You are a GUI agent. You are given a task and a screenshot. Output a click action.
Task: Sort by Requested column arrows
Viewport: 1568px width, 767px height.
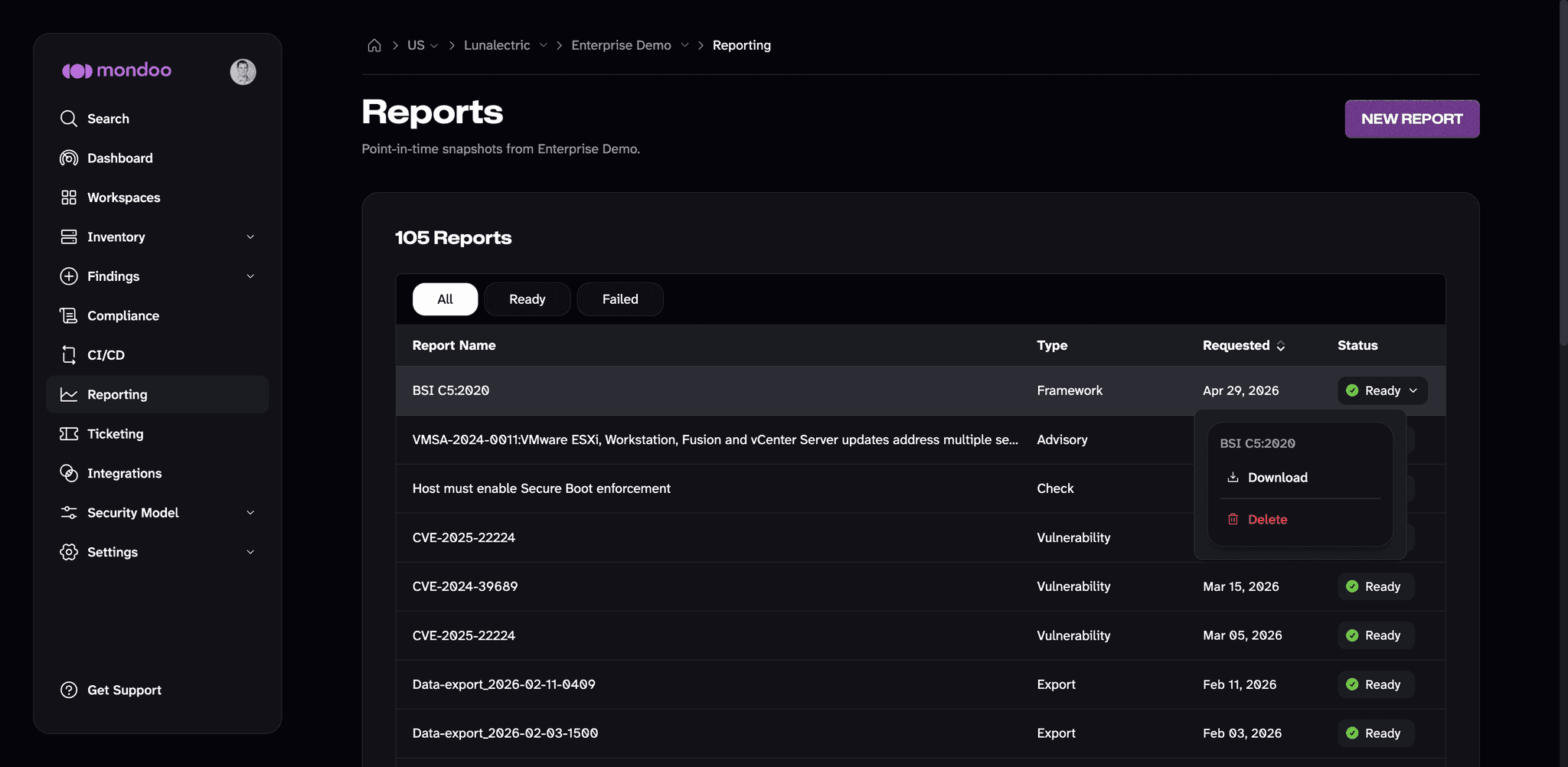pyautogui.click(x=1281, y=346)
